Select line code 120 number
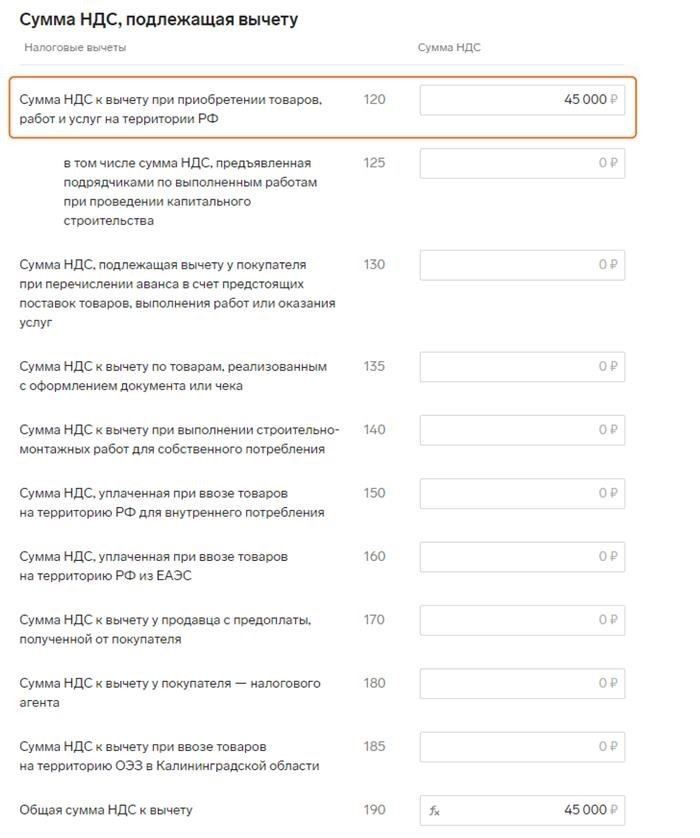The image size is (700, 838). (x=374, y=100)
